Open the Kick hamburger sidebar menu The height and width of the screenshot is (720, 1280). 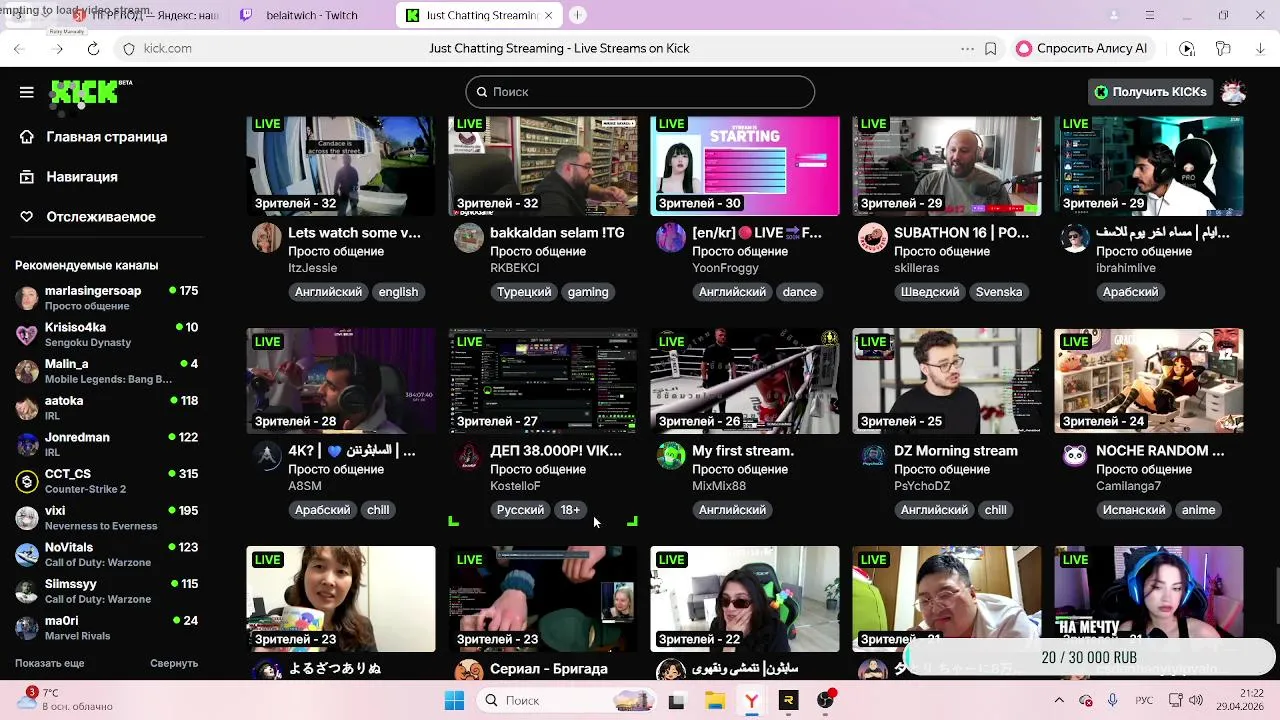point(27,92)
